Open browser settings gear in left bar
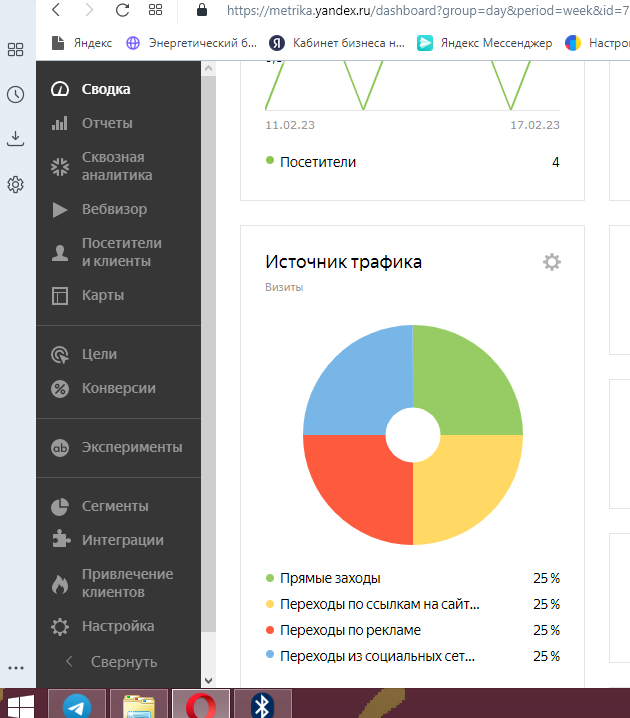The width and height of the screenshot is (630, 718). tap(16, 184)
